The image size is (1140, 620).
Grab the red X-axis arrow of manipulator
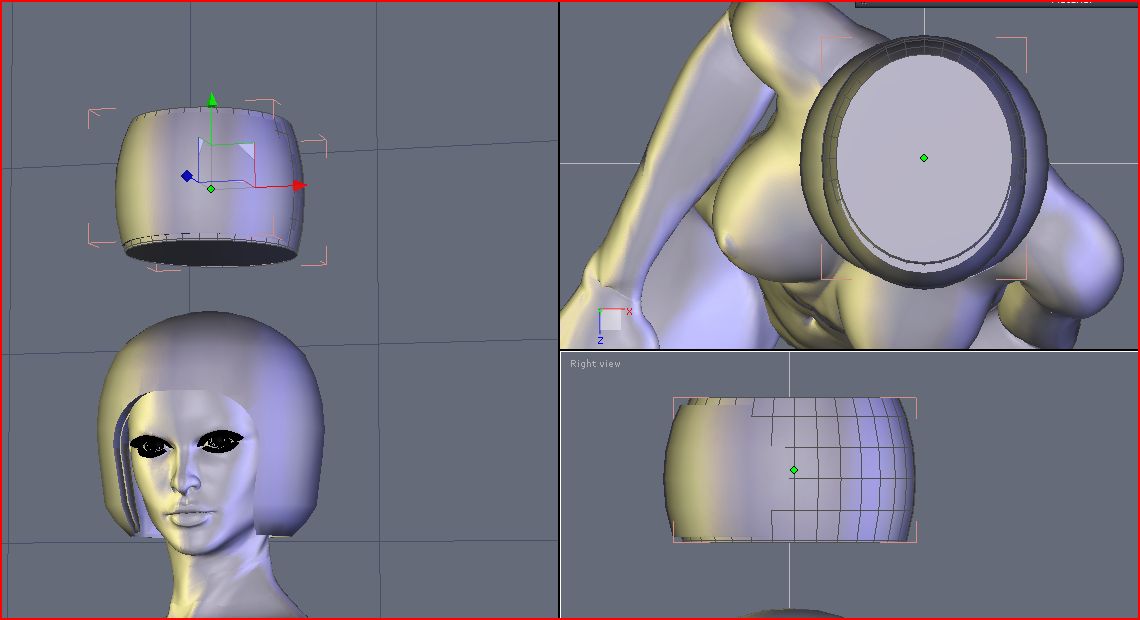click(298, 186)
